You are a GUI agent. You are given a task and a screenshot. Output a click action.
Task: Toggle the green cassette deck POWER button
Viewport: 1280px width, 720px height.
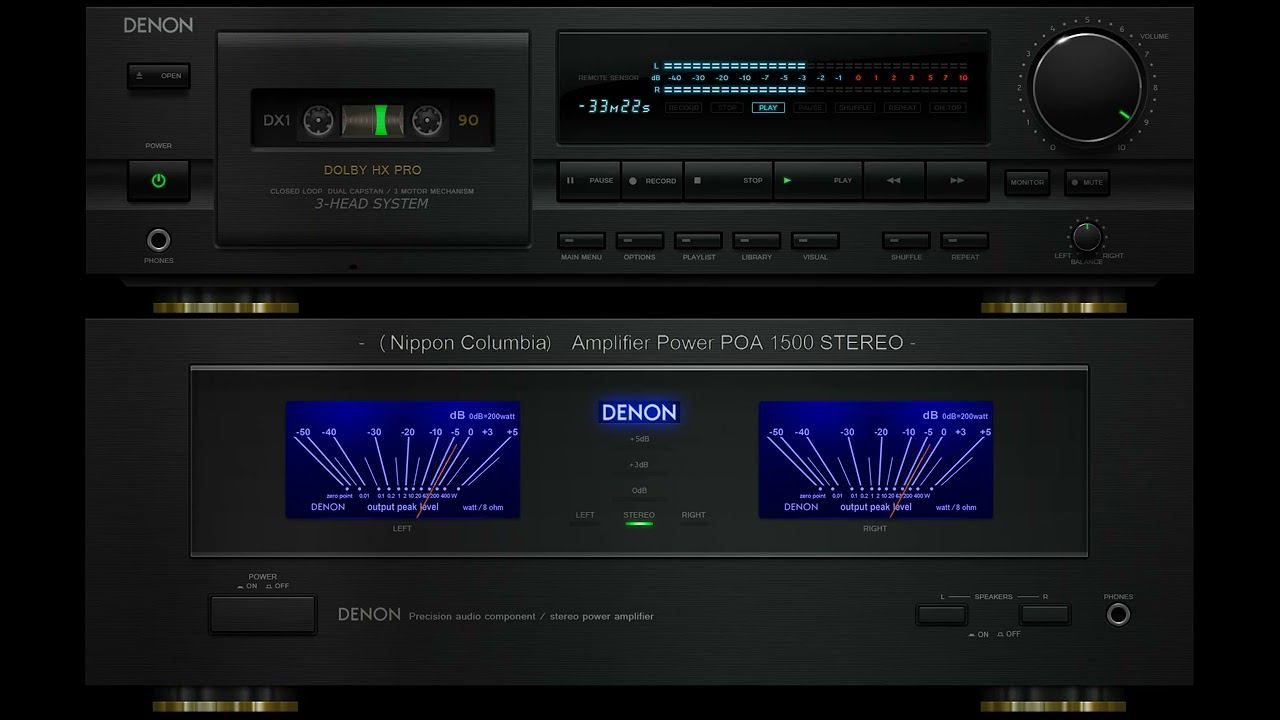click(159, 181)
